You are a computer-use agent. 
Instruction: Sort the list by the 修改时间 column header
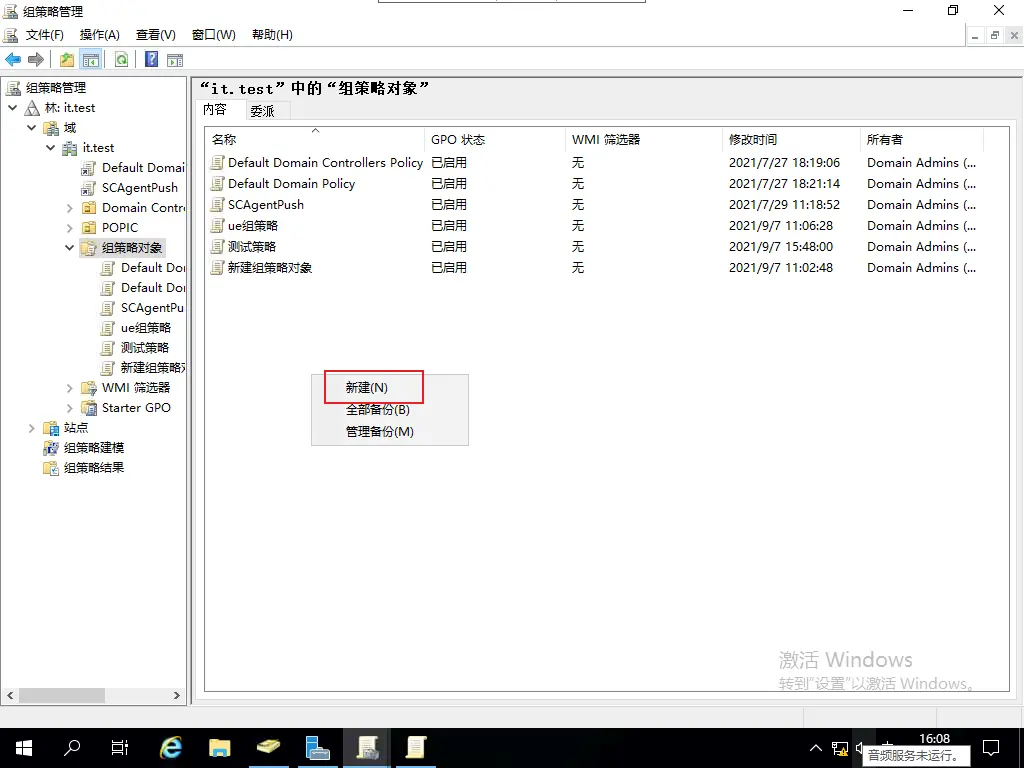pos(753,139)
